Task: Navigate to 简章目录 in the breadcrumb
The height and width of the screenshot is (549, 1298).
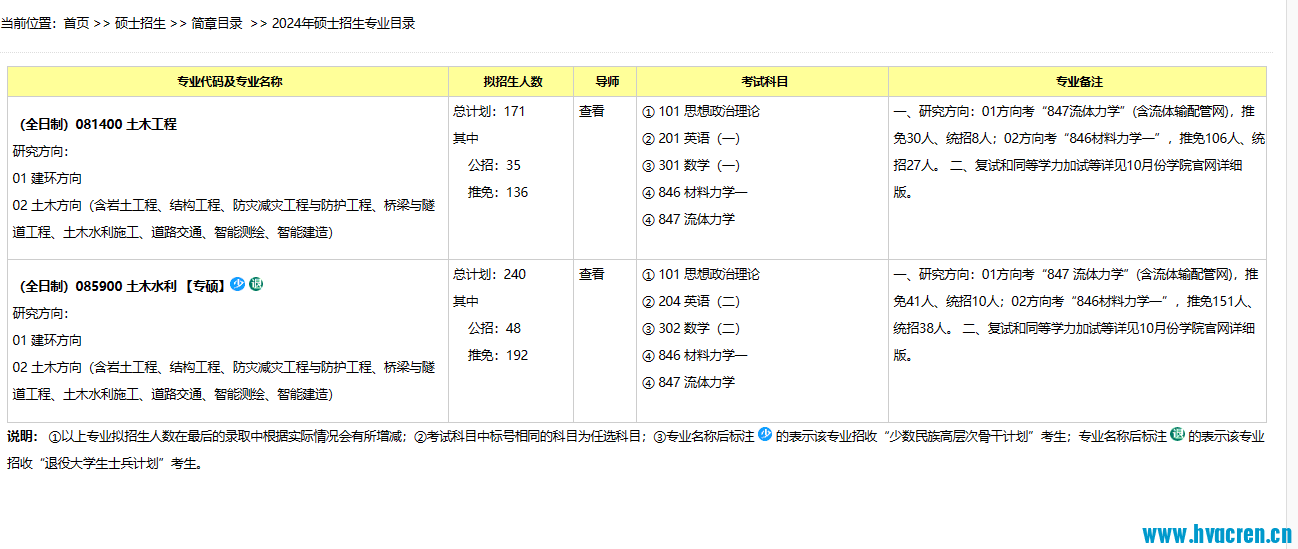Action: point(217,23)
